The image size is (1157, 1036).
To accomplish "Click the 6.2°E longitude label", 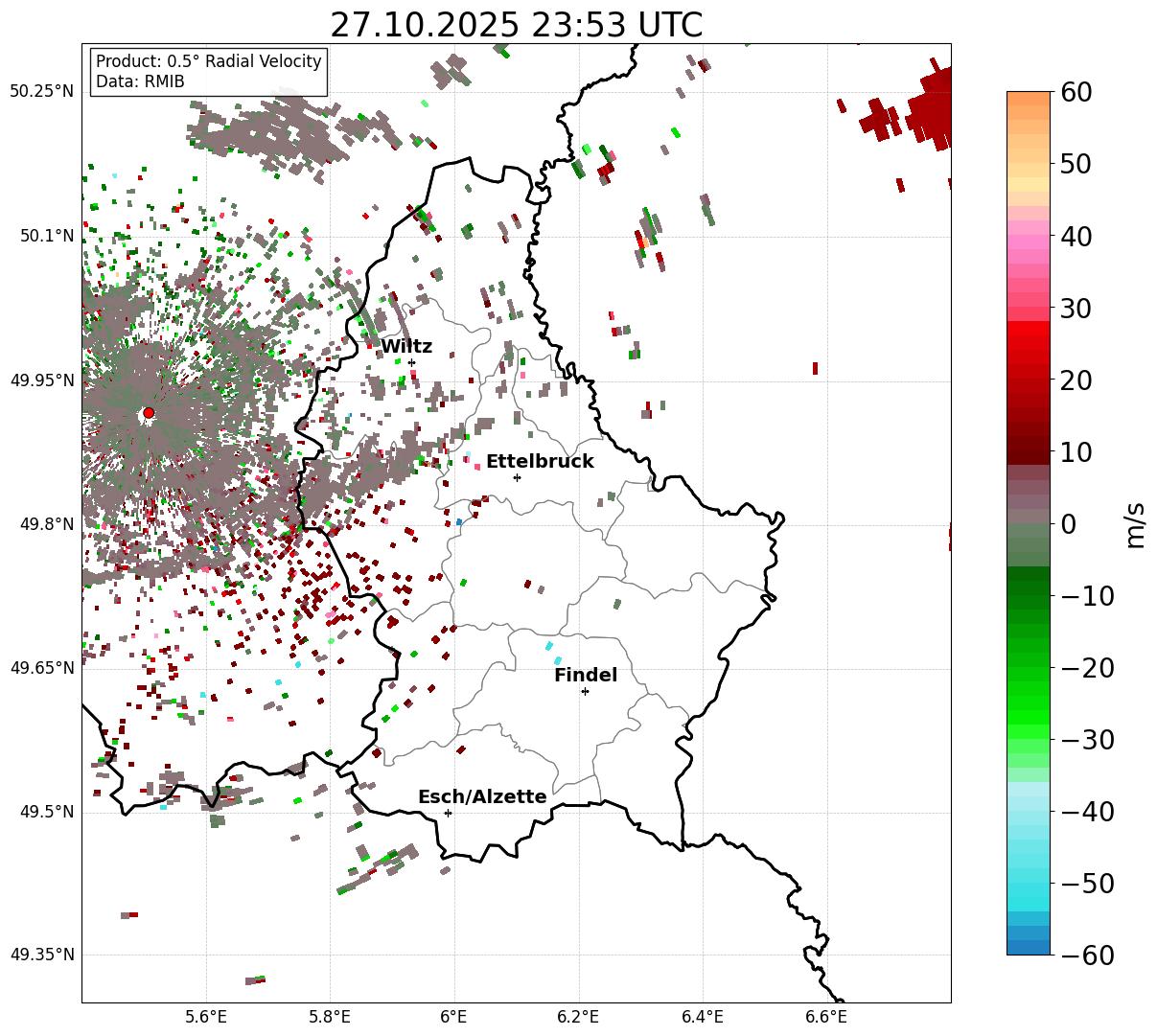I will (x=578, y=1018).
